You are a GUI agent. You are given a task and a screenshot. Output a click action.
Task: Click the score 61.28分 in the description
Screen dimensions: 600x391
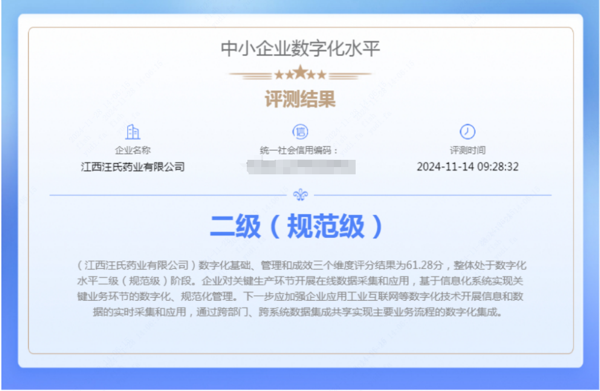point(424,265)
